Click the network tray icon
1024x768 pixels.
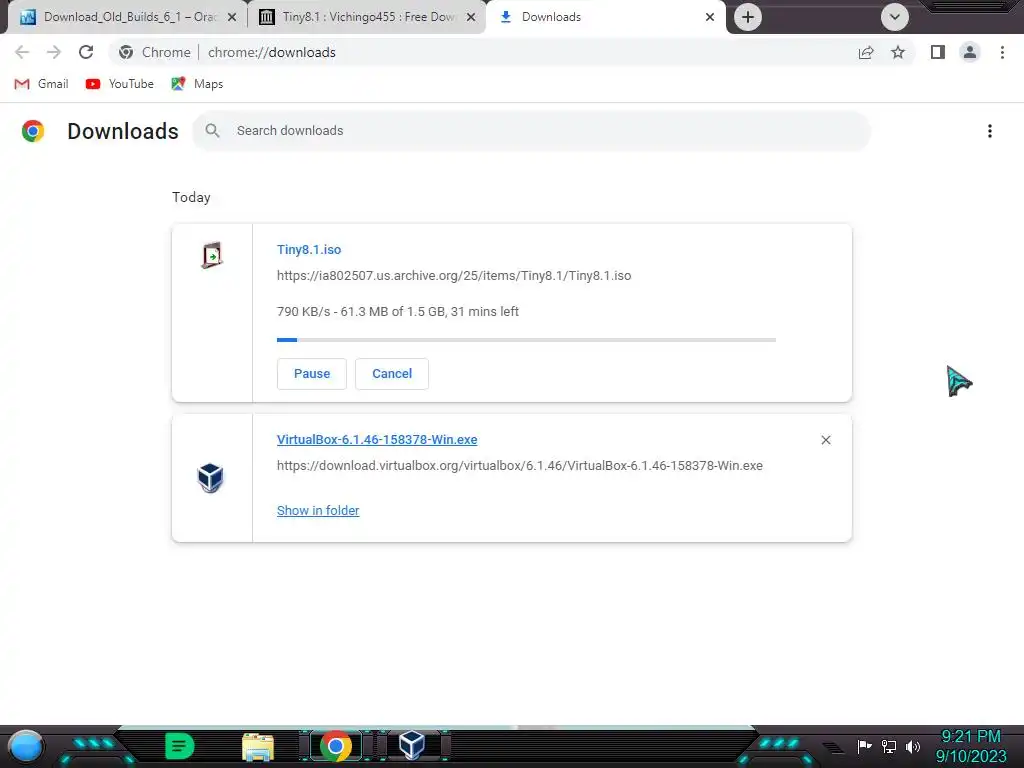click(889, 746)
